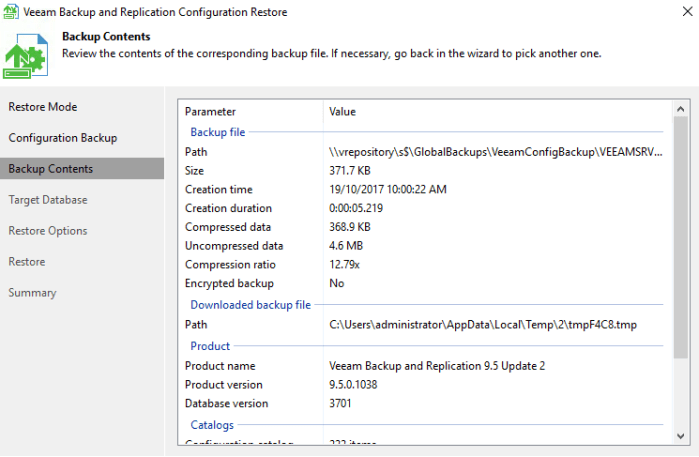
Task: Open the Restore Options step
Action: click(x=48, y=231)
